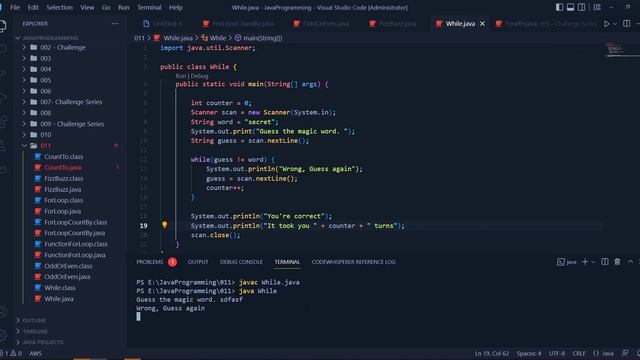Switch to the Untitled-4 editor tab
Image resolution: width=640 pixels, height=360 pixels.
click(162, 24)
